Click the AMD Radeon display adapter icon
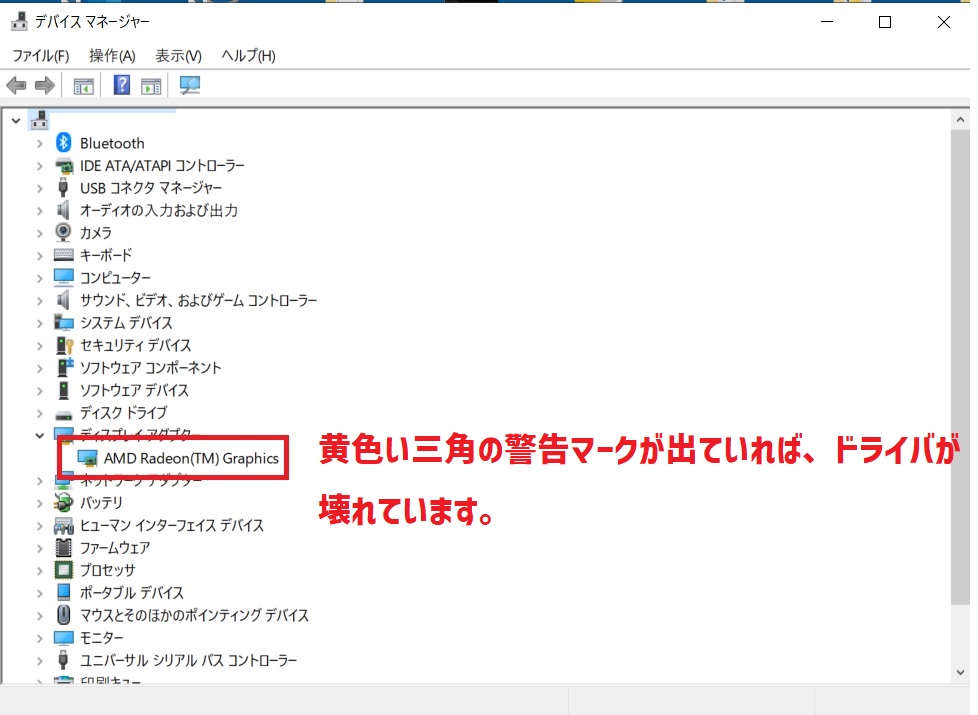Viewport: 978px width, 715px height. click(88, 458)
